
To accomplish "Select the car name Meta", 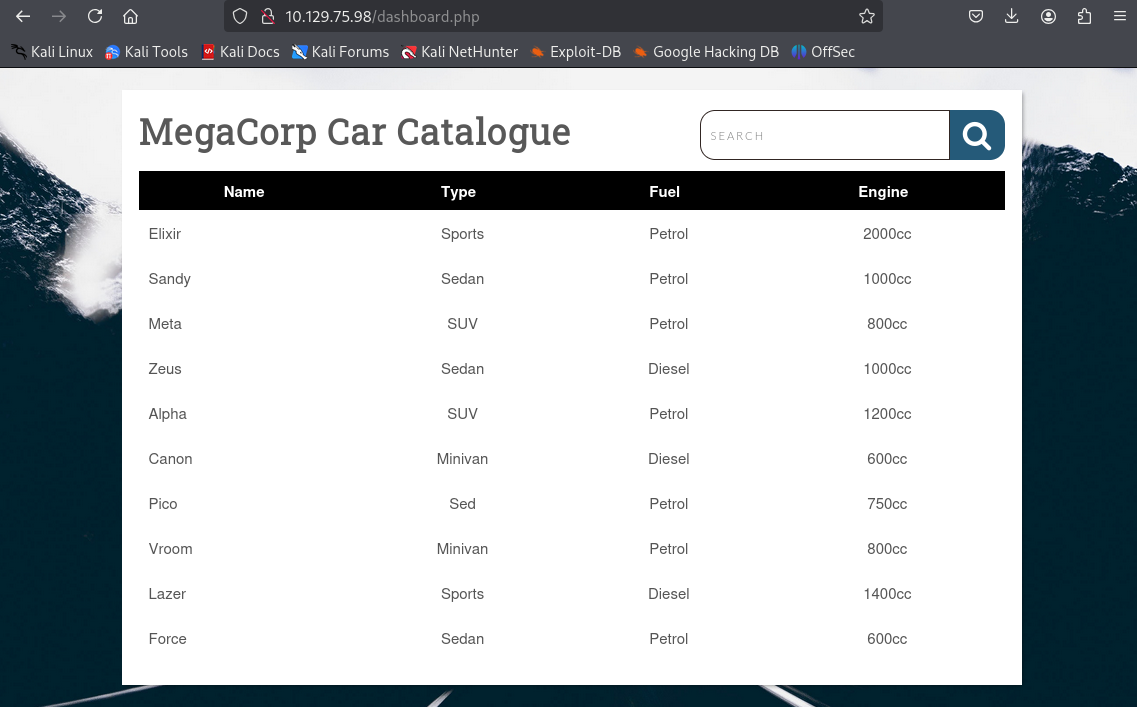I will click(165, 323).
